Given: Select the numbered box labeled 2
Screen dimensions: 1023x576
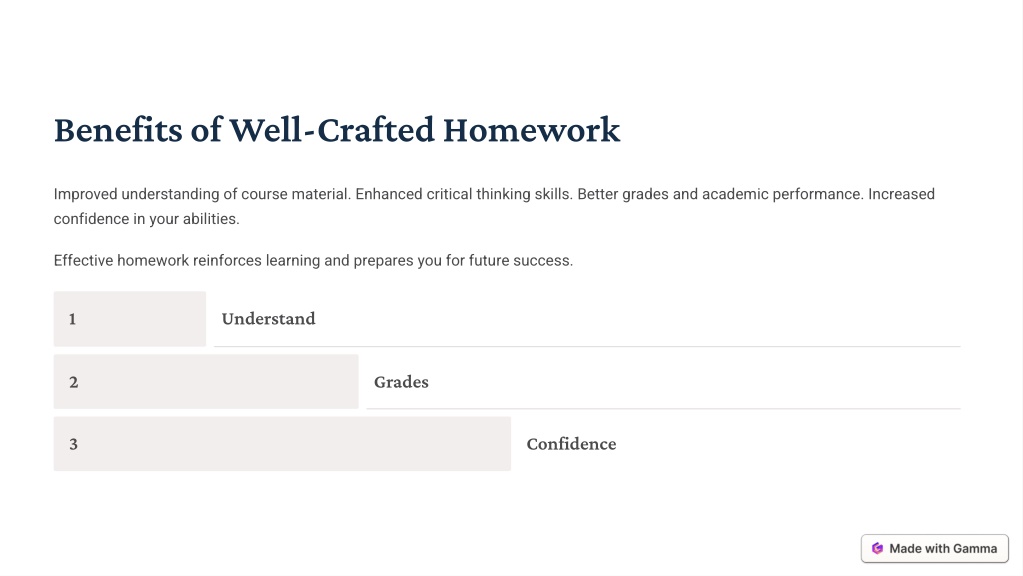Looking at the screenshot, I should coord(206,382).
